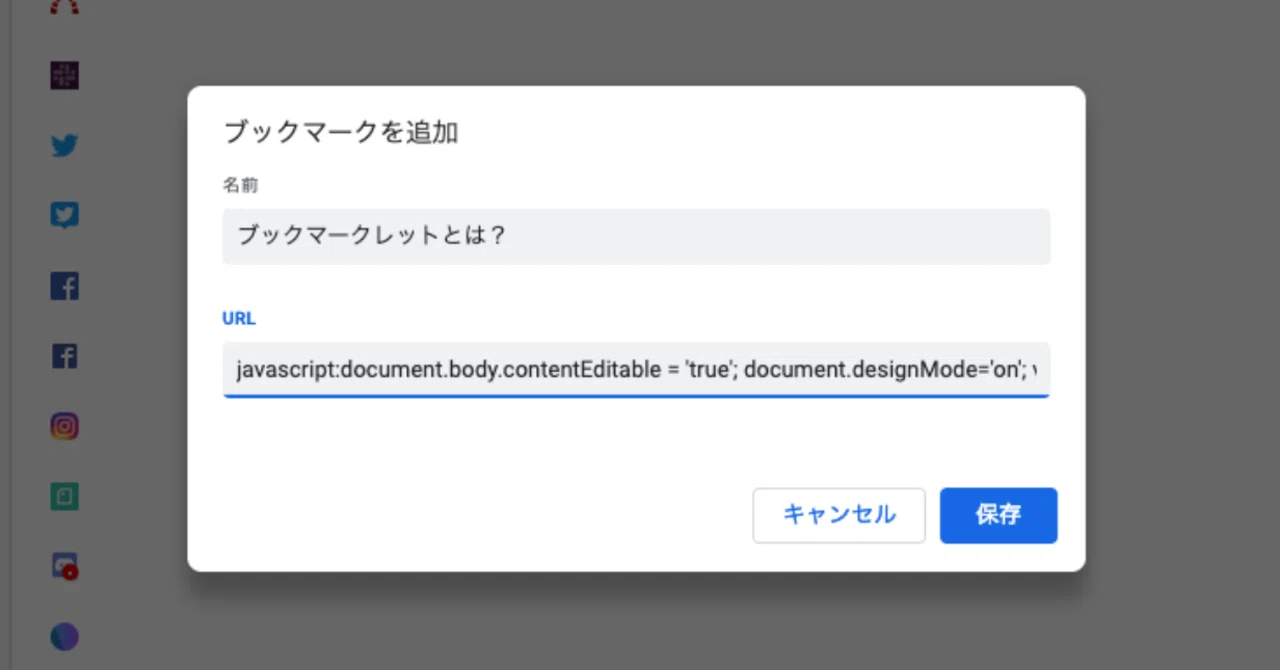The height and width of the screenshot is (670, 1280).
Task: Click the キャンセル button
Action: tap(839, 516)
